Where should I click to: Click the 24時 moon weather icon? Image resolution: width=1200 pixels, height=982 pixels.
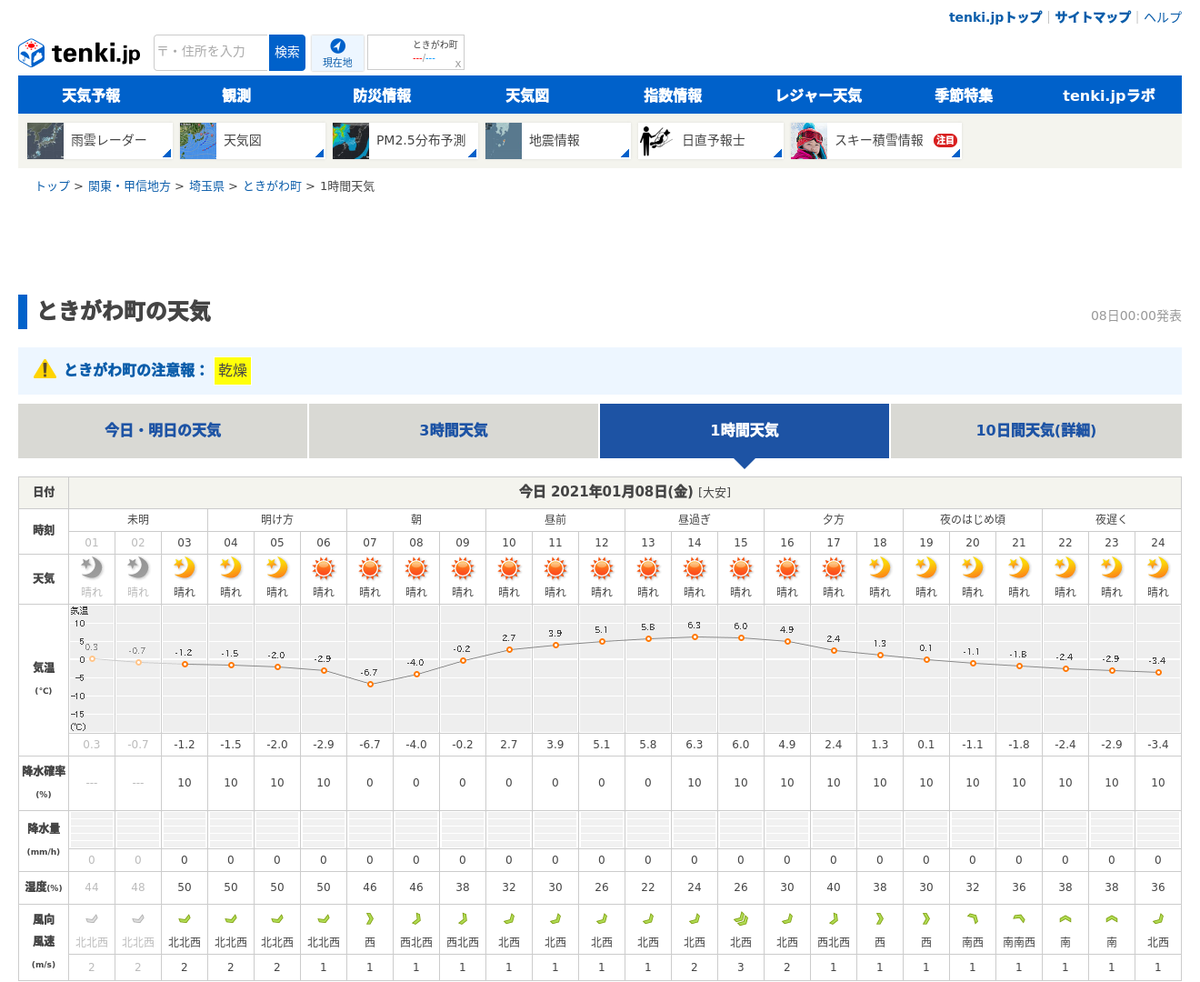click(1157, 568)
